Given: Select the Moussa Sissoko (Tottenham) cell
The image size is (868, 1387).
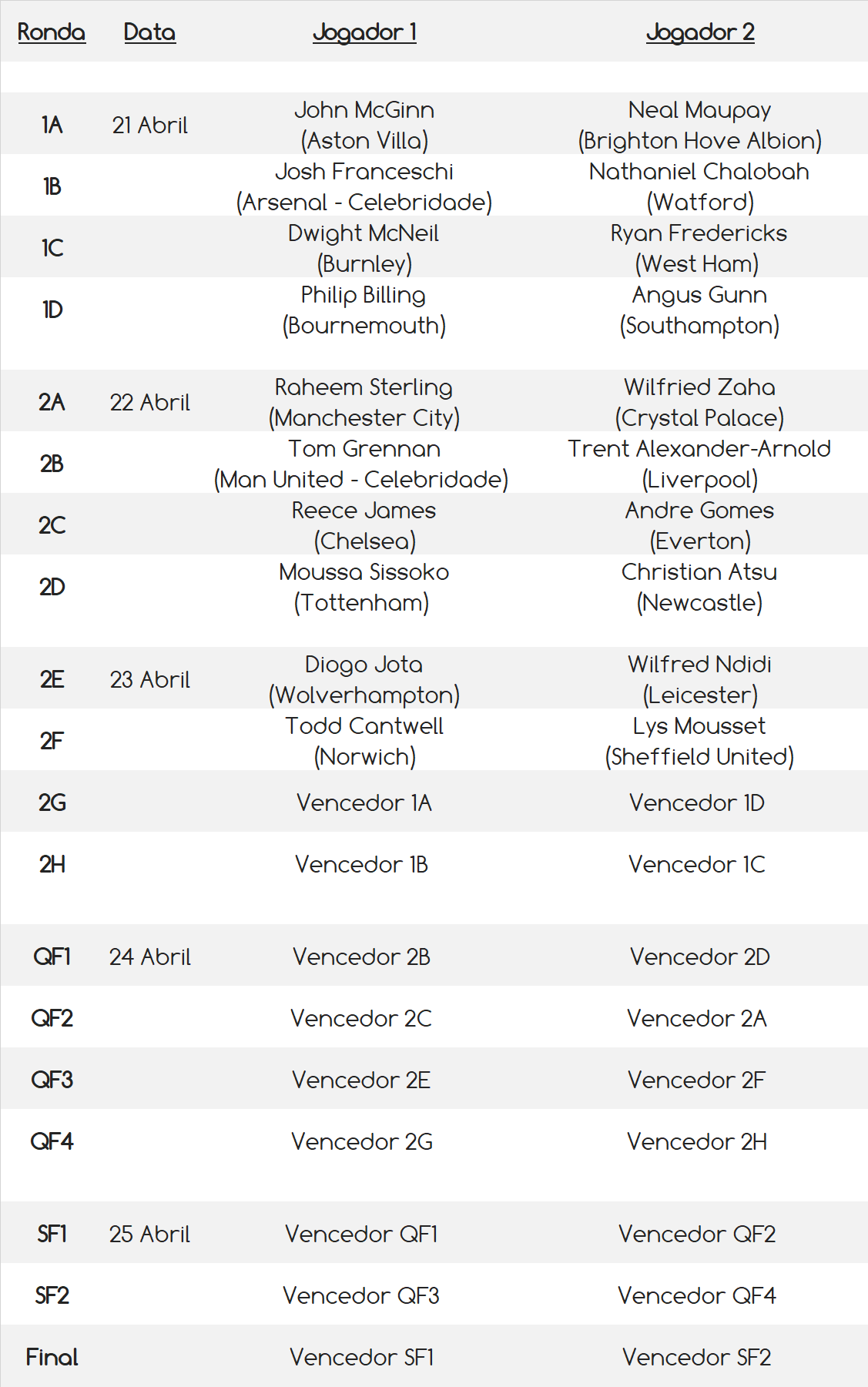Looking at the screenshot, I should [x=364, y=587].
